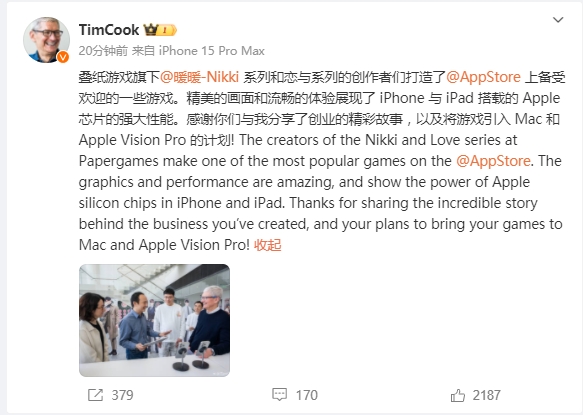Click the crown membership badge icon
583x415 pixels.
[151, 29]
